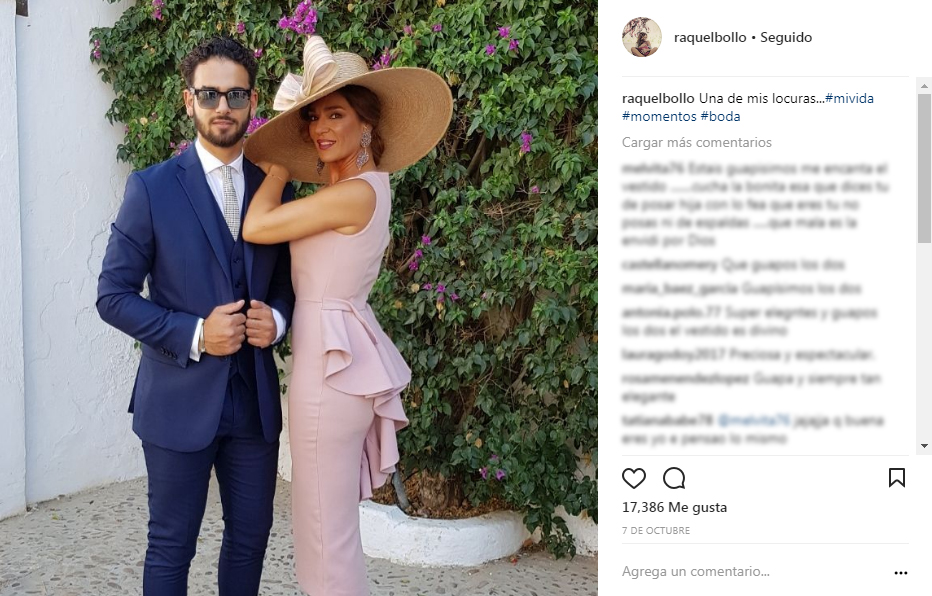Image resolution: width=932 pixels, height=596 pixels.
Task: Click the comments scrollbar up arrow
Action: [x=924, y=86]
